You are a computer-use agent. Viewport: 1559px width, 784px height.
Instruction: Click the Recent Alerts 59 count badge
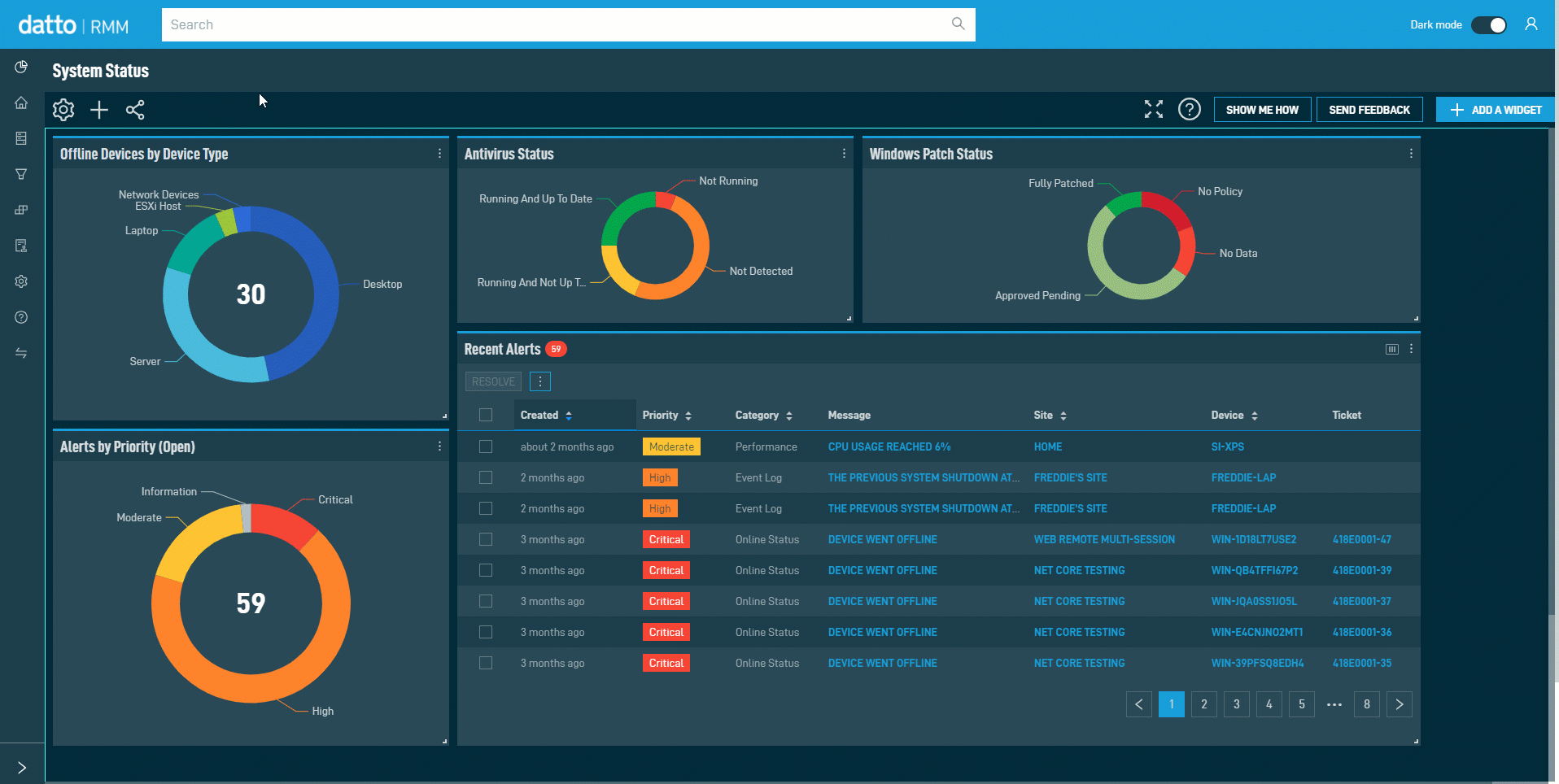(556, 349)
